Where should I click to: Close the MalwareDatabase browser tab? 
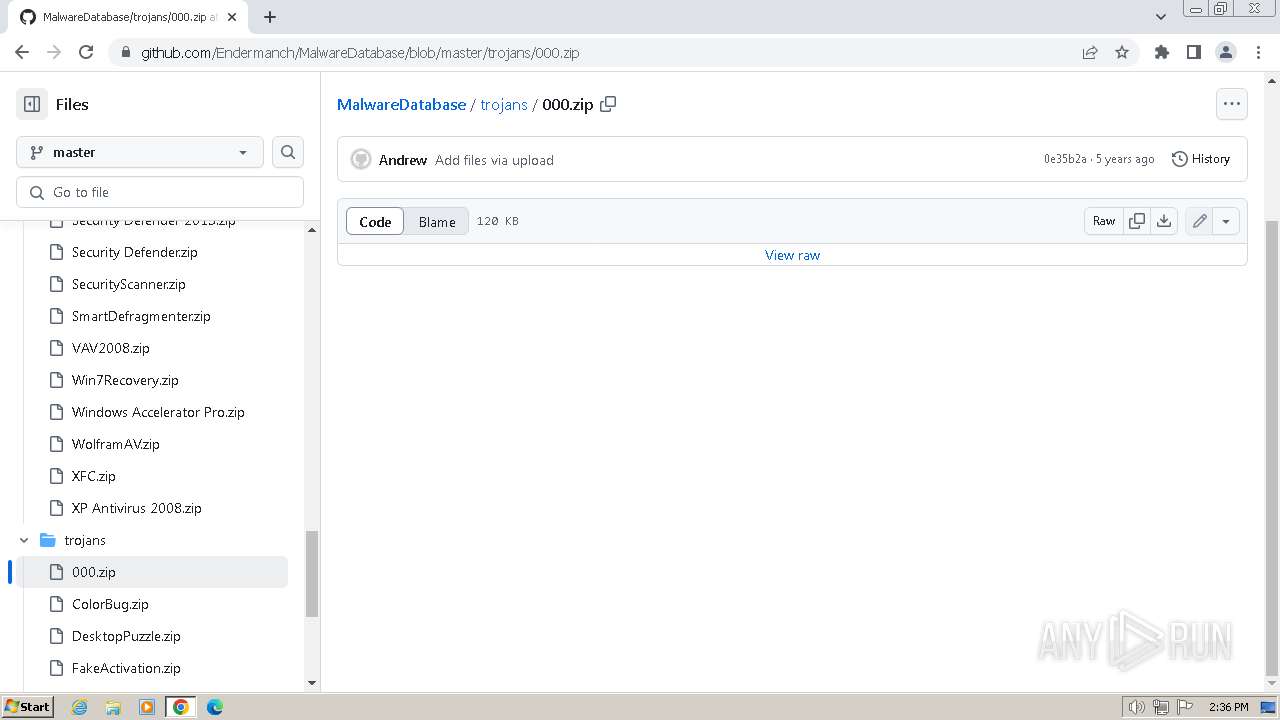(x=232, y=17)
